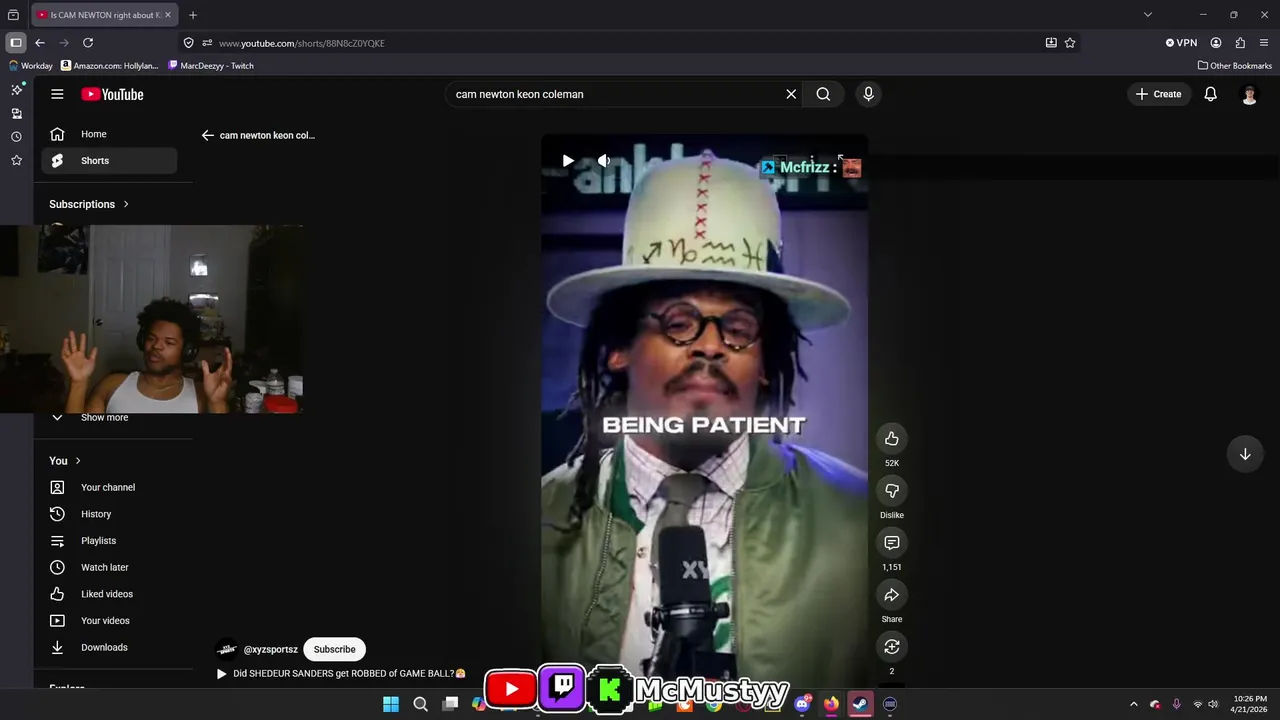Open the @xyzsportsz channel name
This screenshot has height=720, width=1280.
[x=271, y=649]
